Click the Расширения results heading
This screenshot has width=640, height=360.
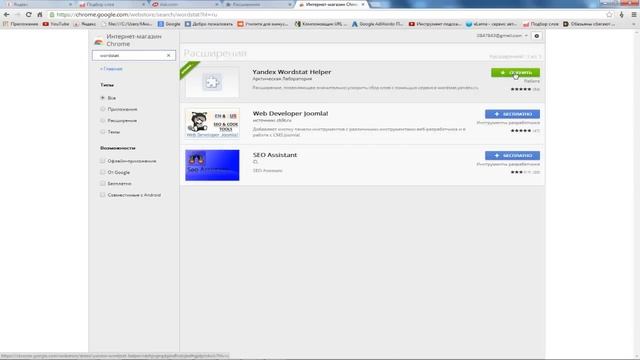215,53
